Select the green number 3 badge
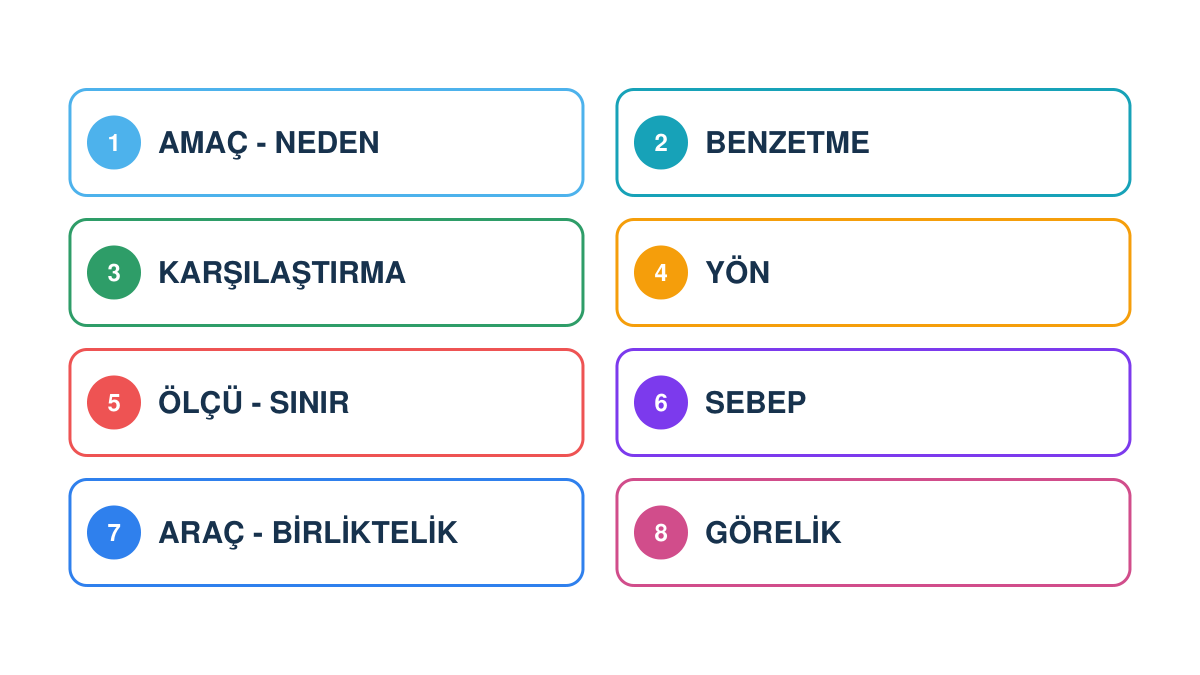The image size is (1200, 675). pyautogui.click(x=114, y=273)
